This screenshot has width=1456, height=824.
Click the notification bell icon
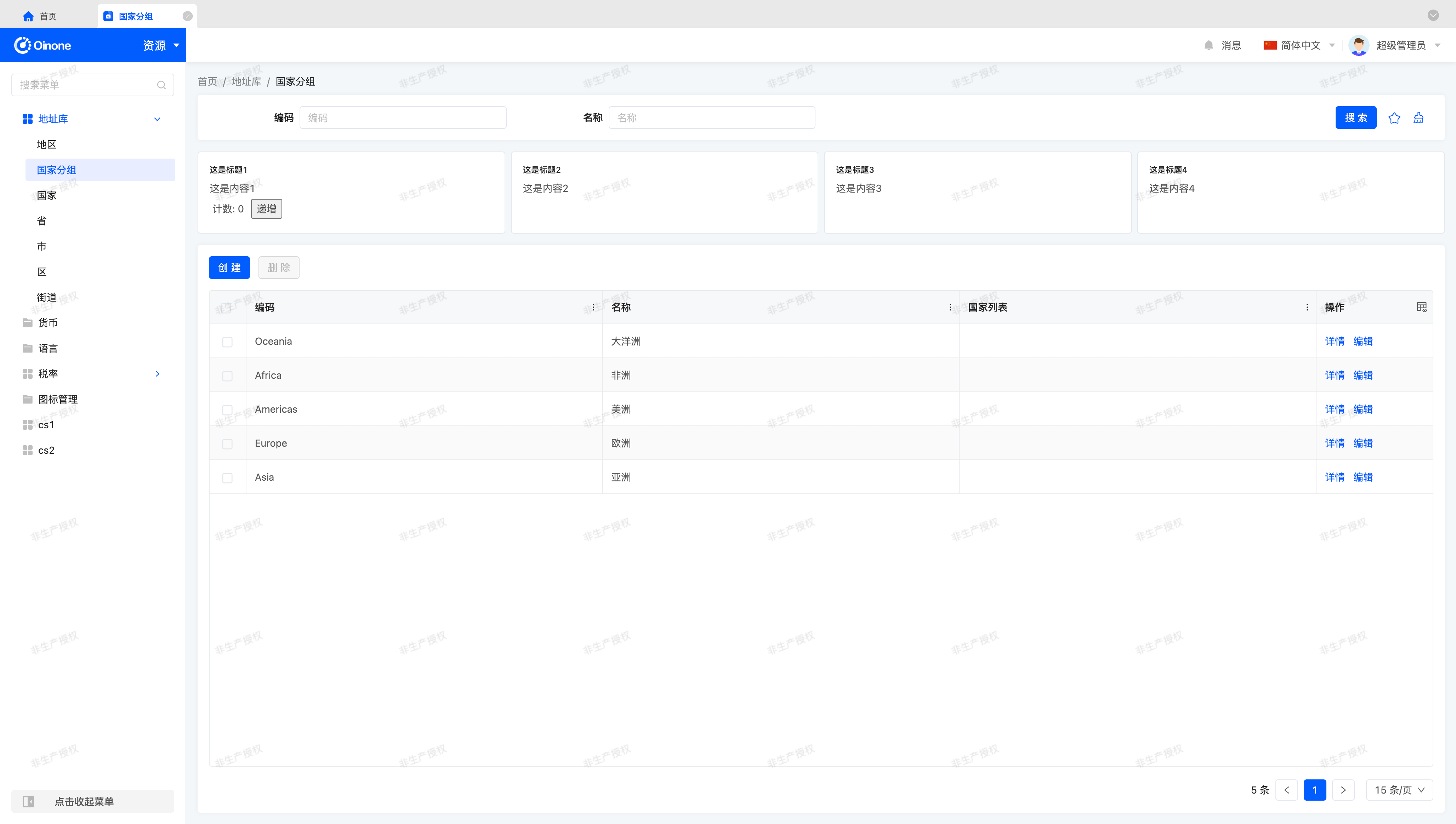coord(1208,45)
